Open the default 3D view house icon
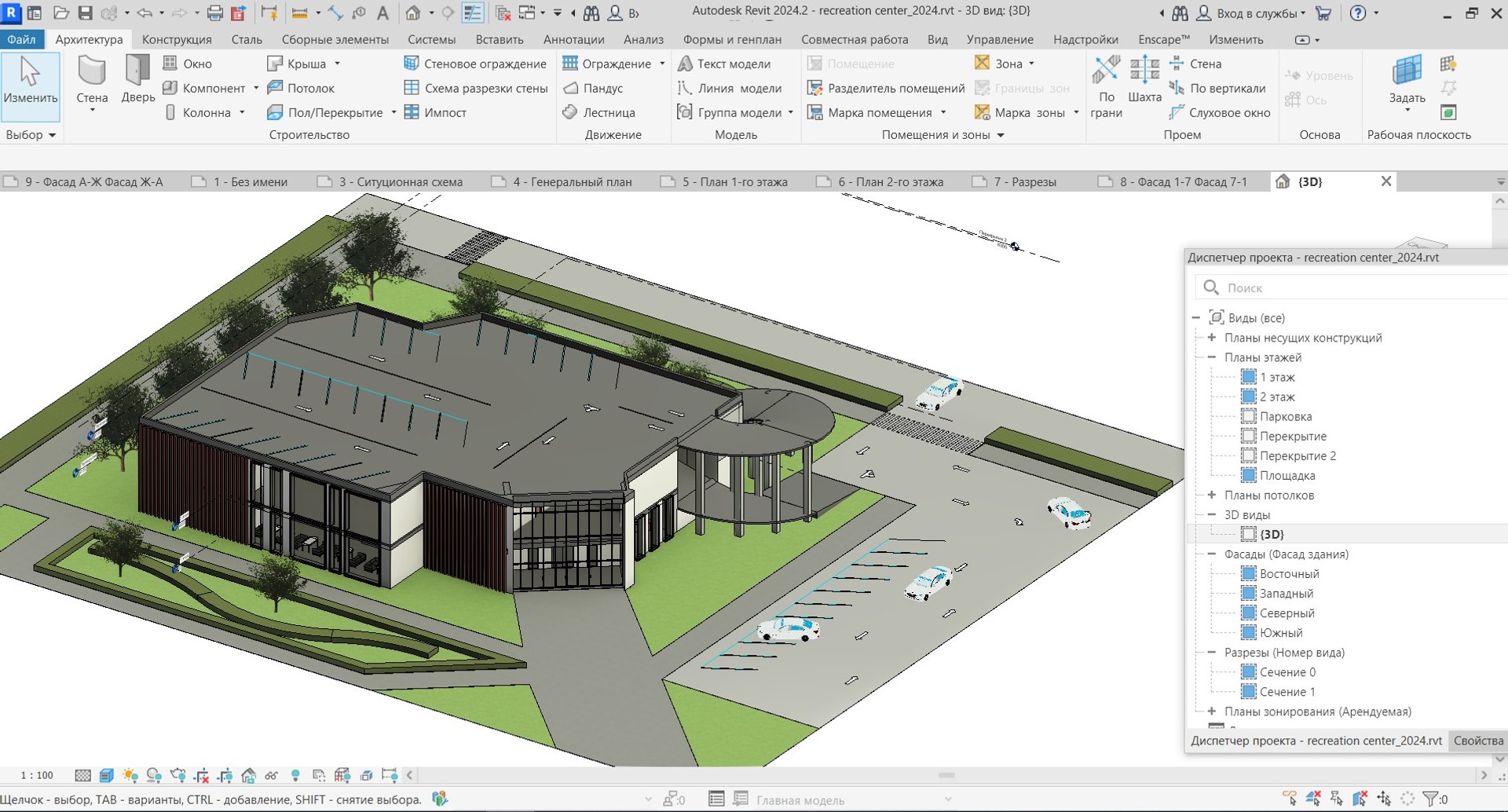The width and height of the screenshot is (1508, 812). pos(412,13)
